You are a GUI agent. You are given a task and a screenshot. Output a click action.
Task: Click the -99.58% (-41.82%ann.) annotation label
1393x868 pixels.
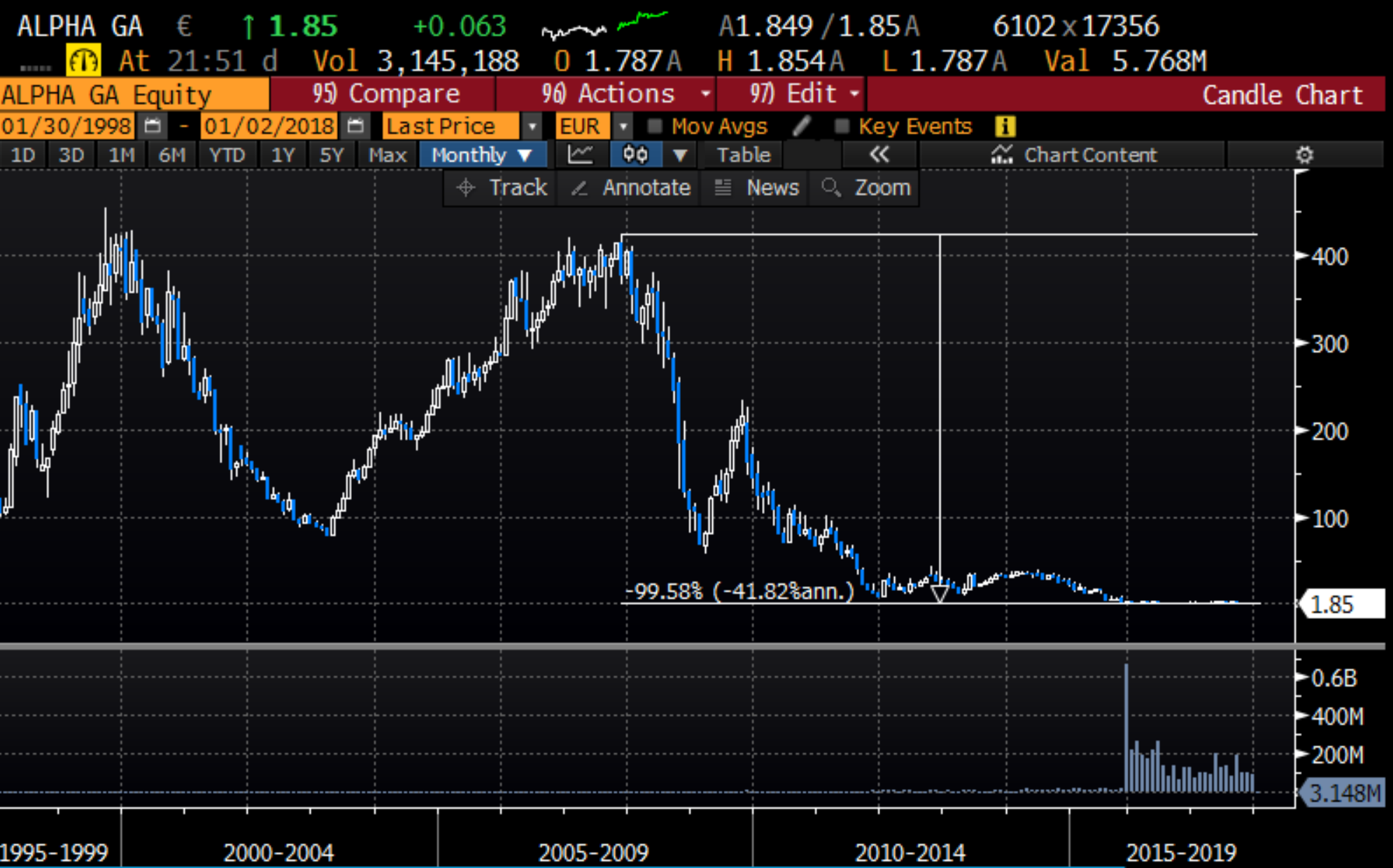(x=739, y=591)
